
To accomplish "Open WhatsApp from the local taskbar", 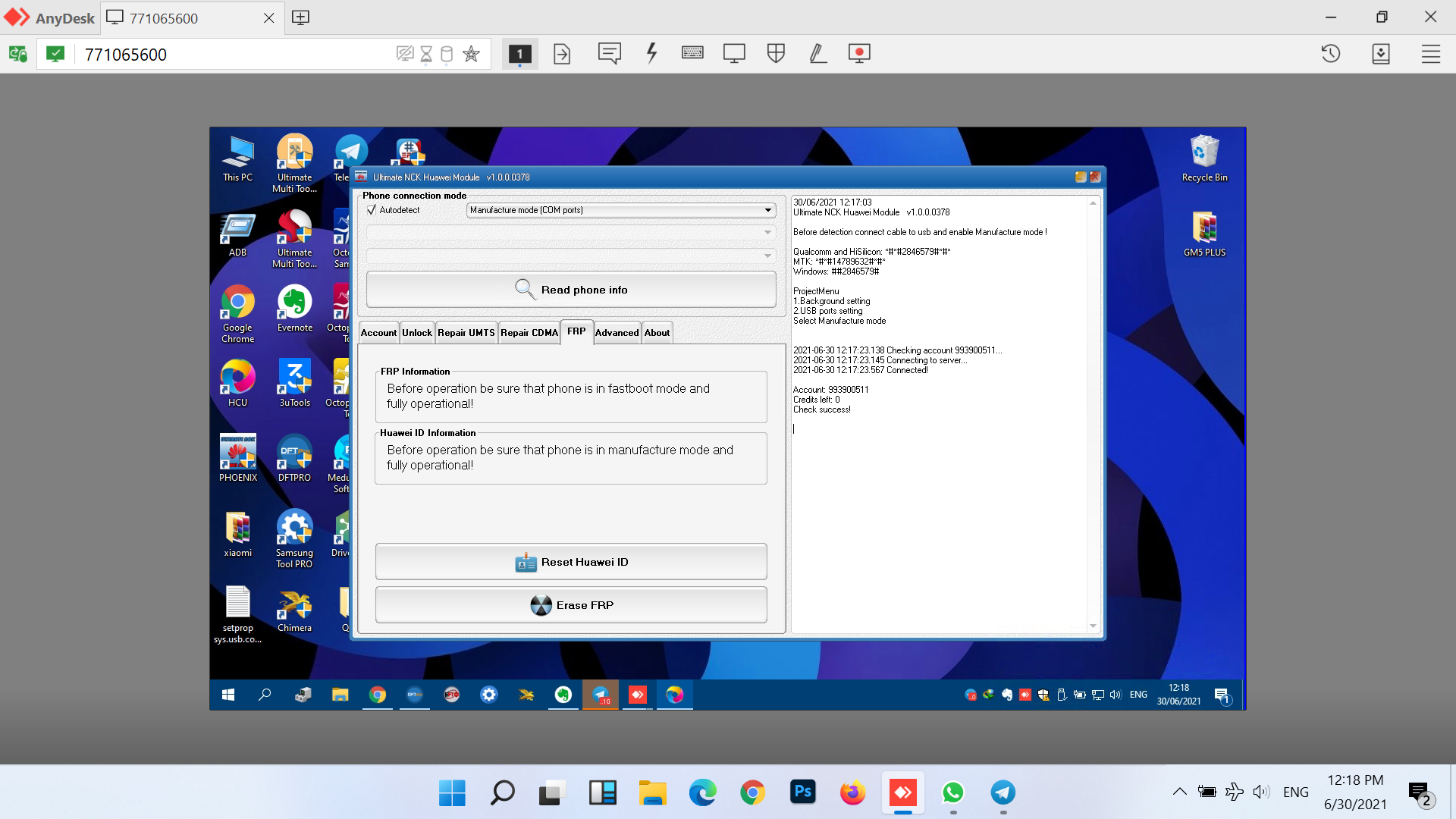I will (952, 792).
